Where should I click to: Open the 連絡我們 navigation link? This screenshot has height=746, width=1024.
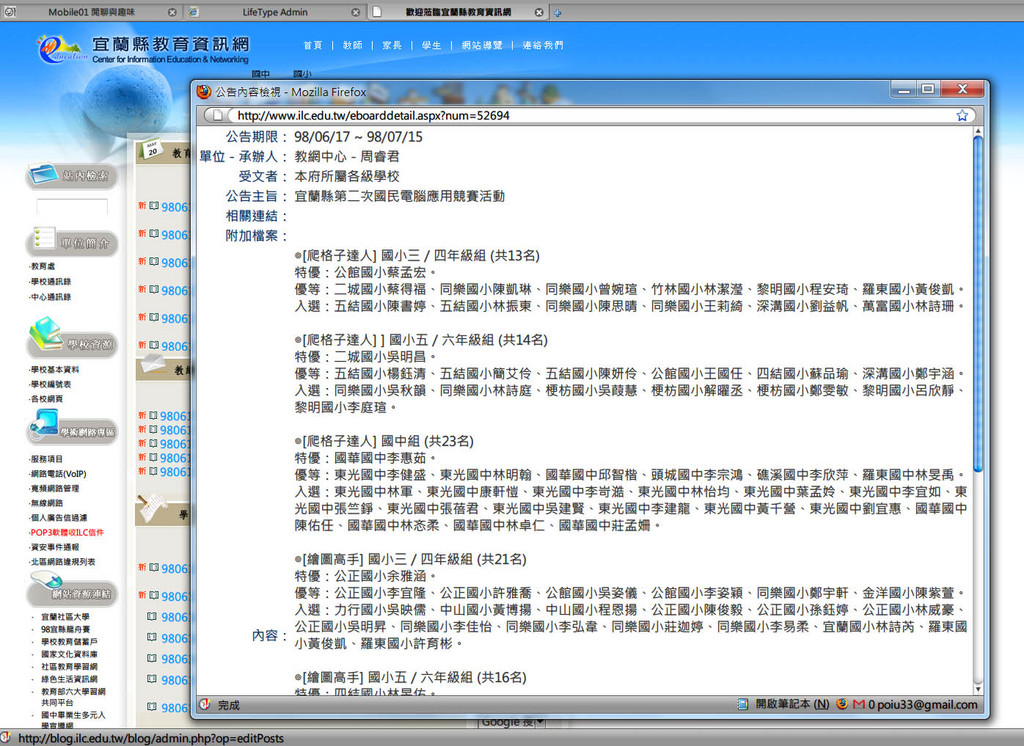(x=542, y=45)
